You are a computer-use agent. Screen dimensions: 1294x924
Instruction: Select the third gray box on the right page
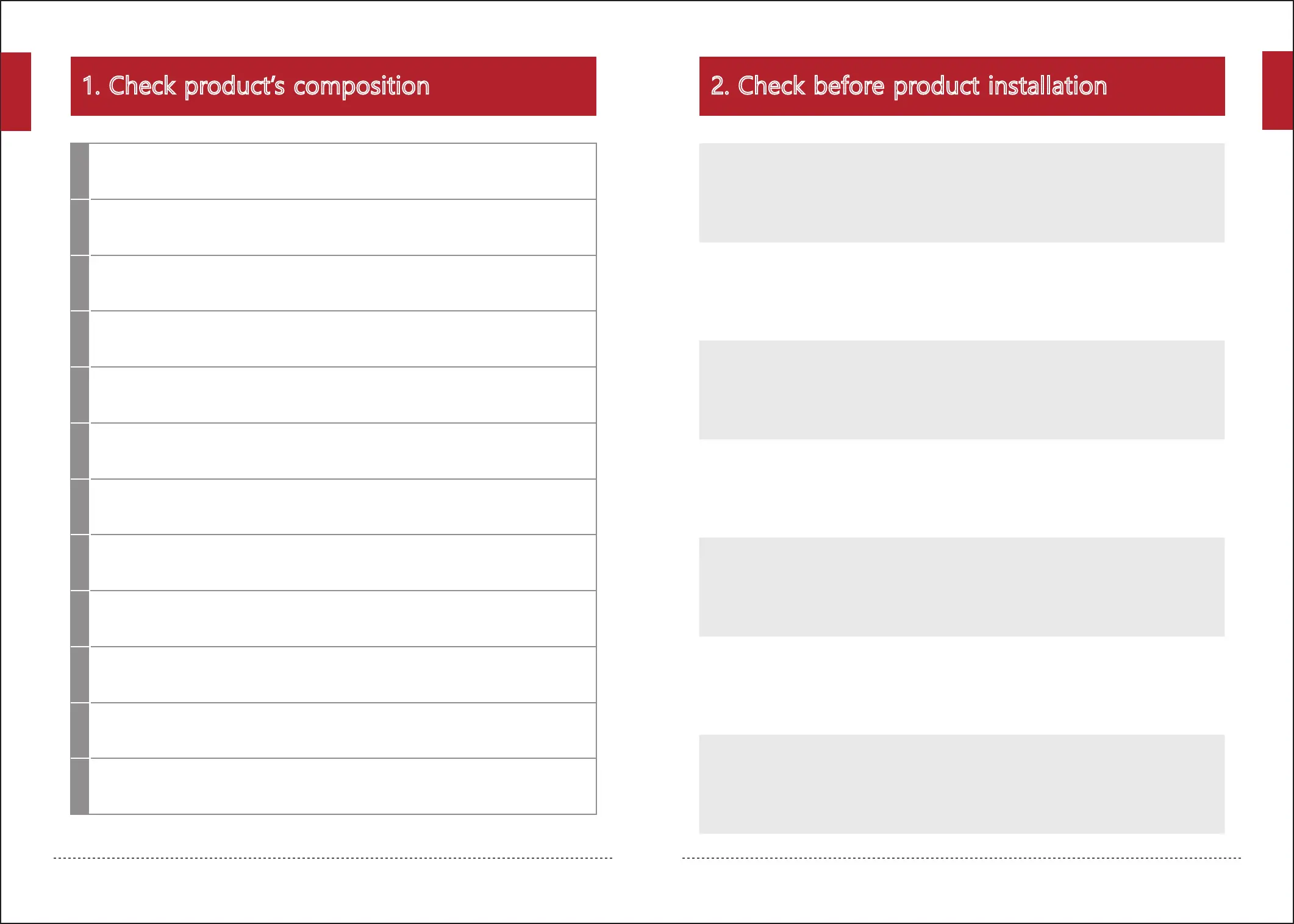click(x=962, y=587)
